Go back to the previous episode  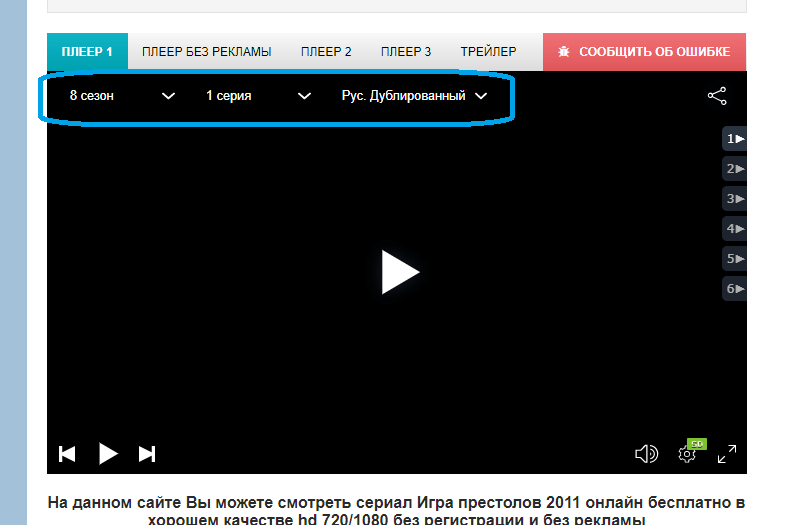point(67,454)
